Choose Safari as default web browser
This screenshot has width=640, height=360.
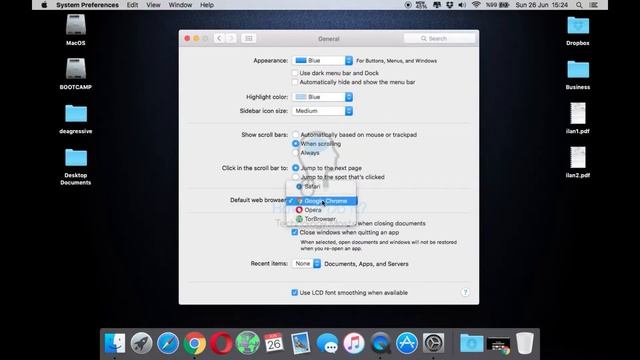coord(321,187)
